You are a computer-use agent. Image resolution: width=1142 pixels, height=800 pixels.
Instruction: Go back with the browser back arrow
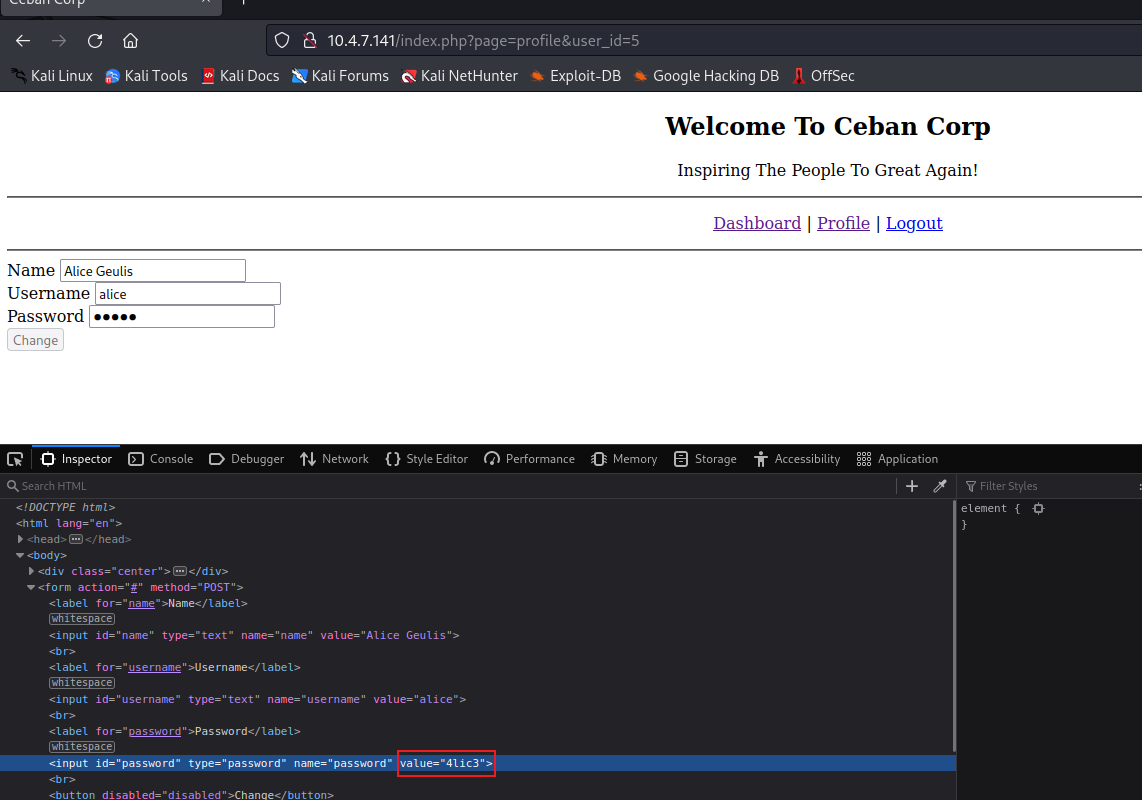coord(23,41)
